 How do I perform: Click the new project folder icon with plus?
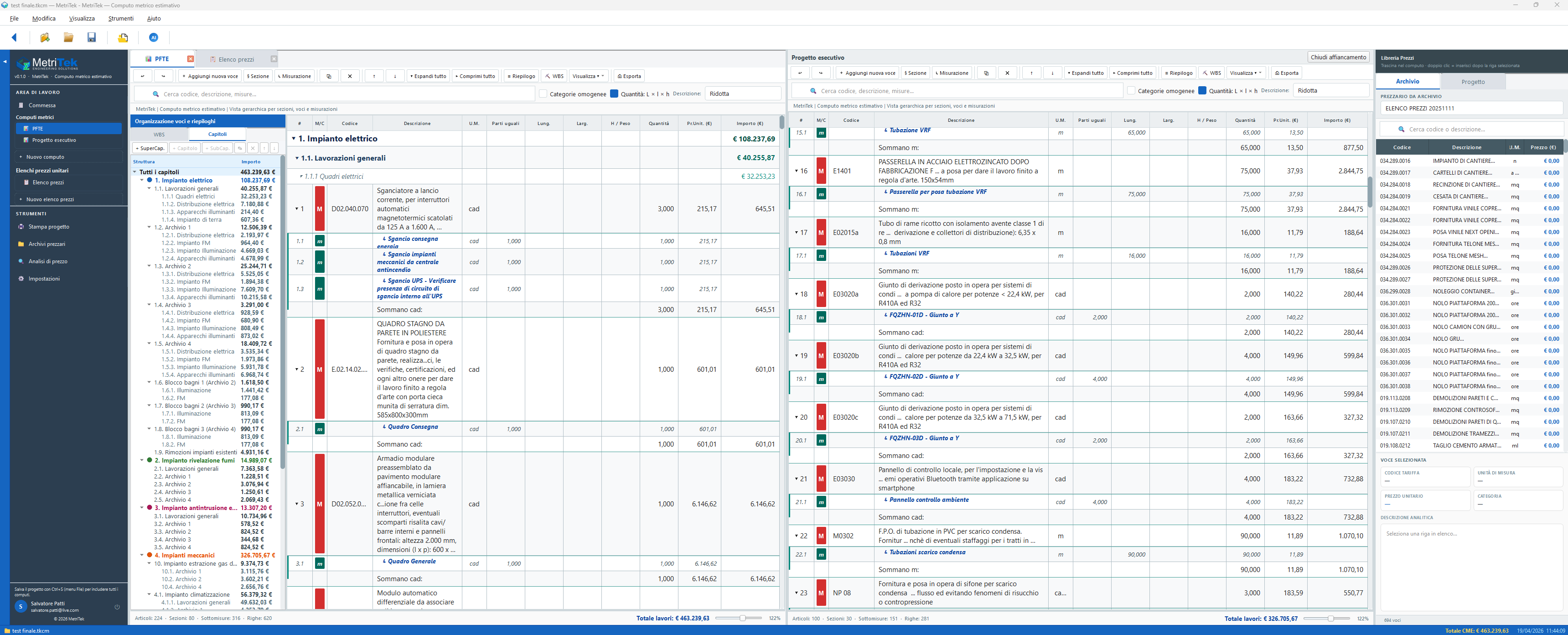[x=44, y=38]
